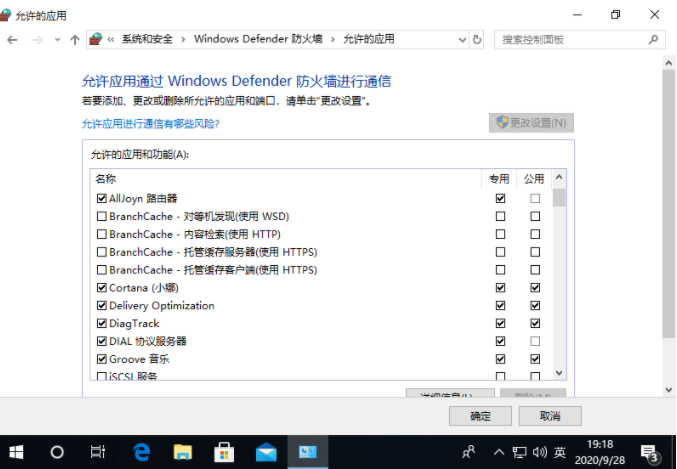
Task: Click the Forward navigation arrow
Action: click(37, 40)
